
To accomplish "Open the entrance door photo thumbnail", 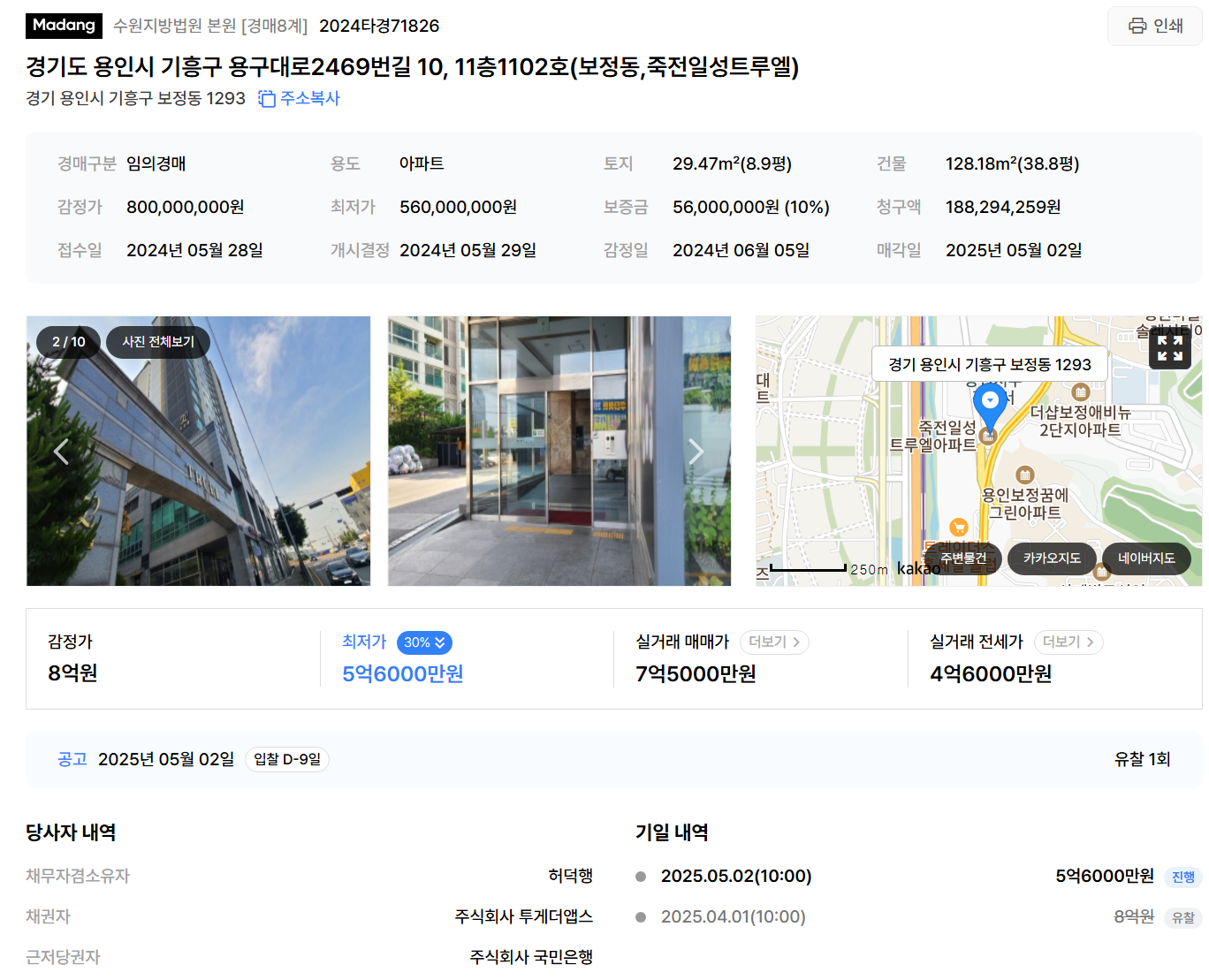I will tap(559, 451).
